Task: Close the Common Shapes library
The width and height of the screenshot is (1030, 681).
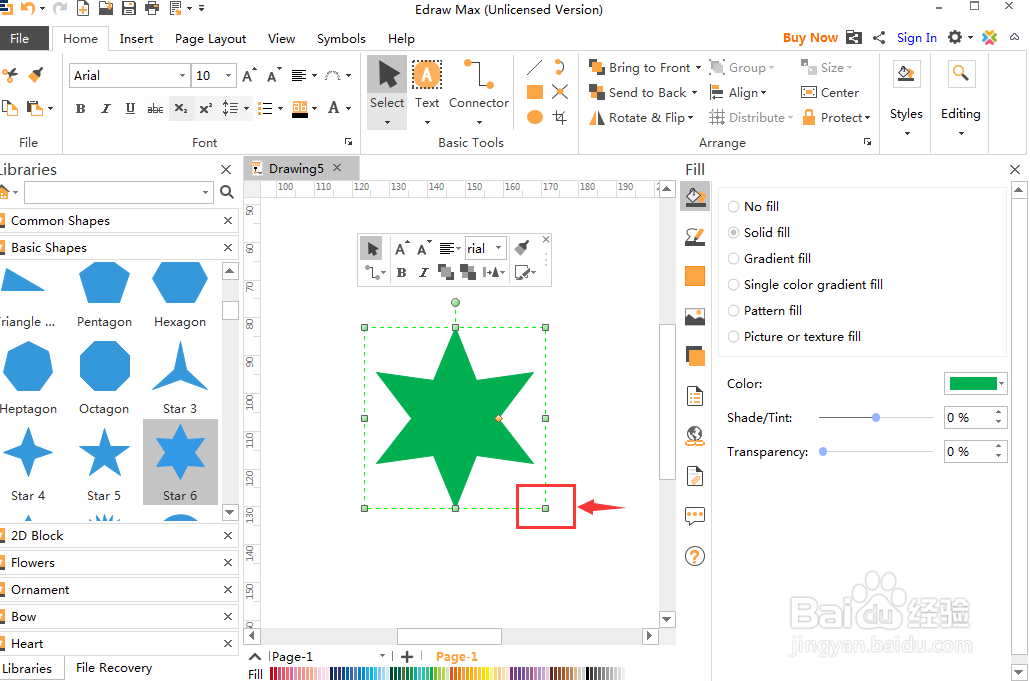Action: [x=228, y=221]
